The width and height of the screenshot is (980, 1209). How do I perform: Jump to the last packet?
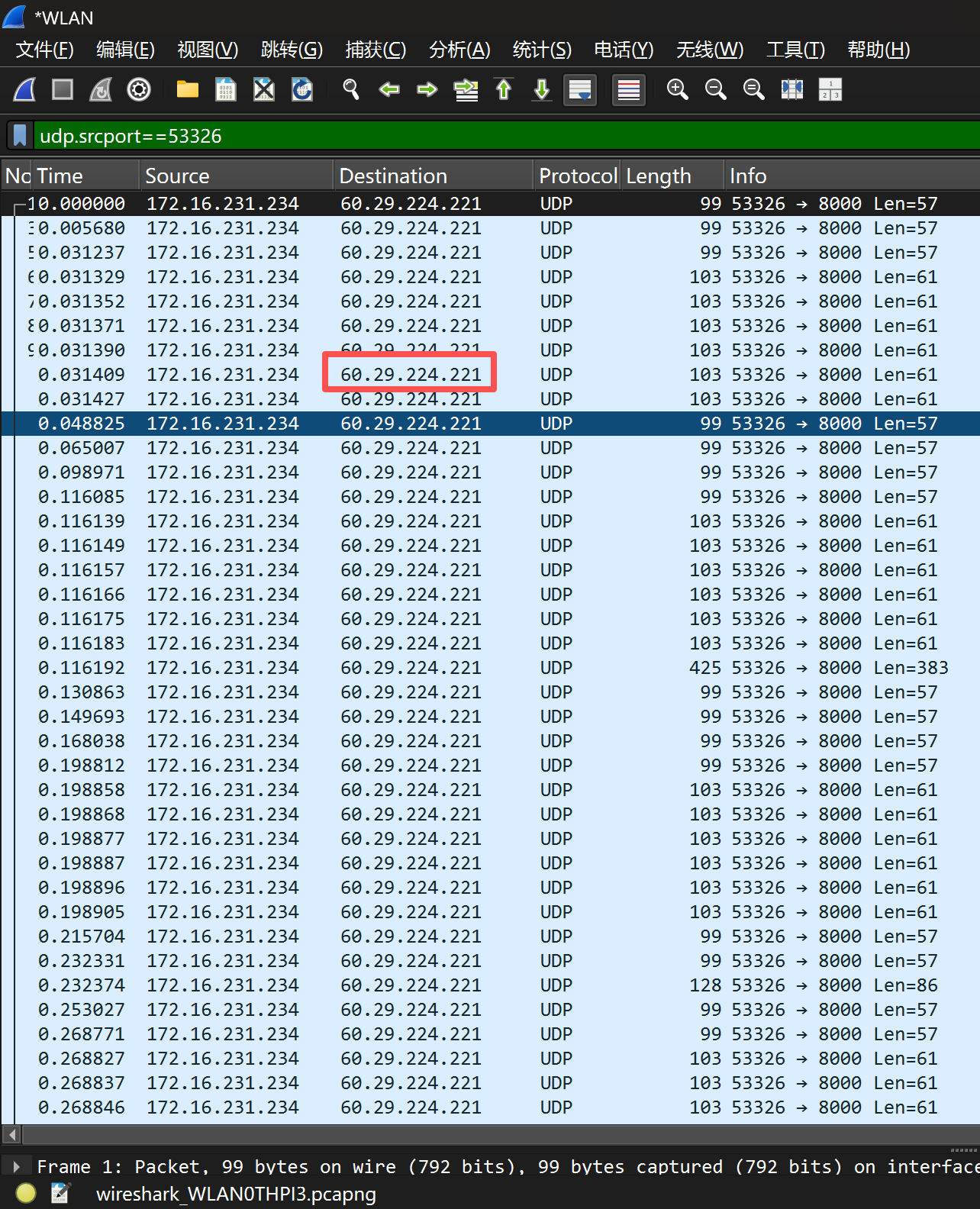click(542, 90)
